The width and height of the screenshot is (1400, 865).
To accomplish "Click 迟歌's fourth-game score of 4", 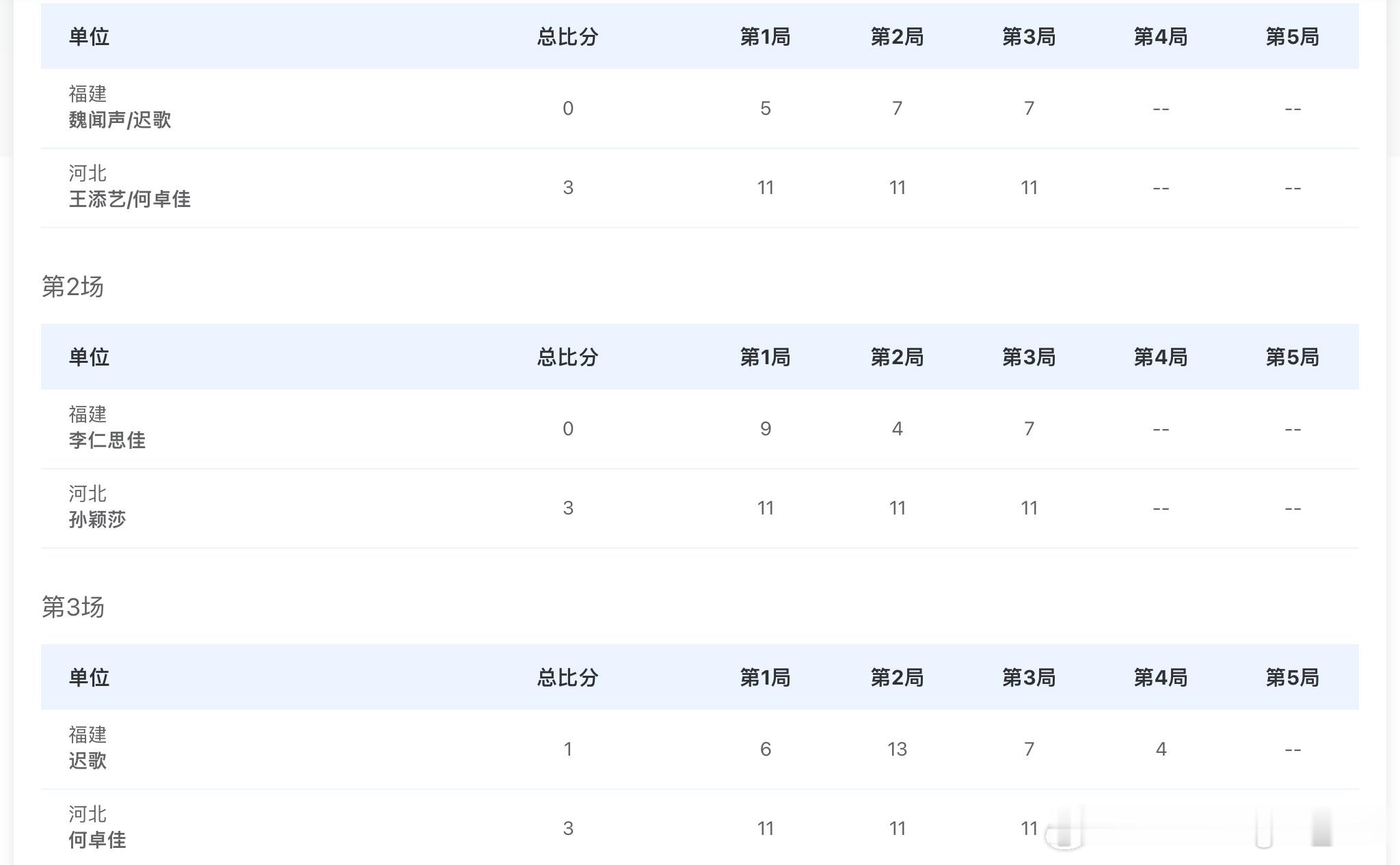I will (x=1160, y=750).
